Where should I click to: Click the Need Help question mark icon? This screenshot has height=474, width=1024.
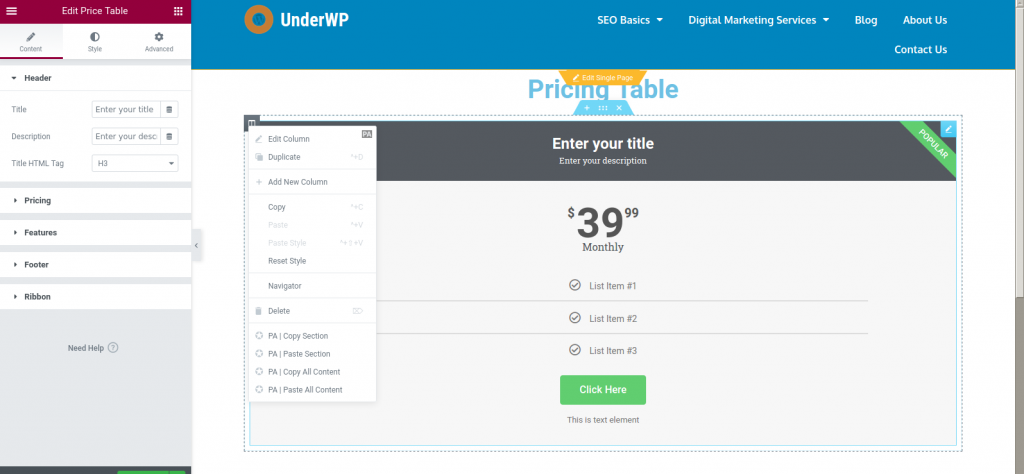113,348
